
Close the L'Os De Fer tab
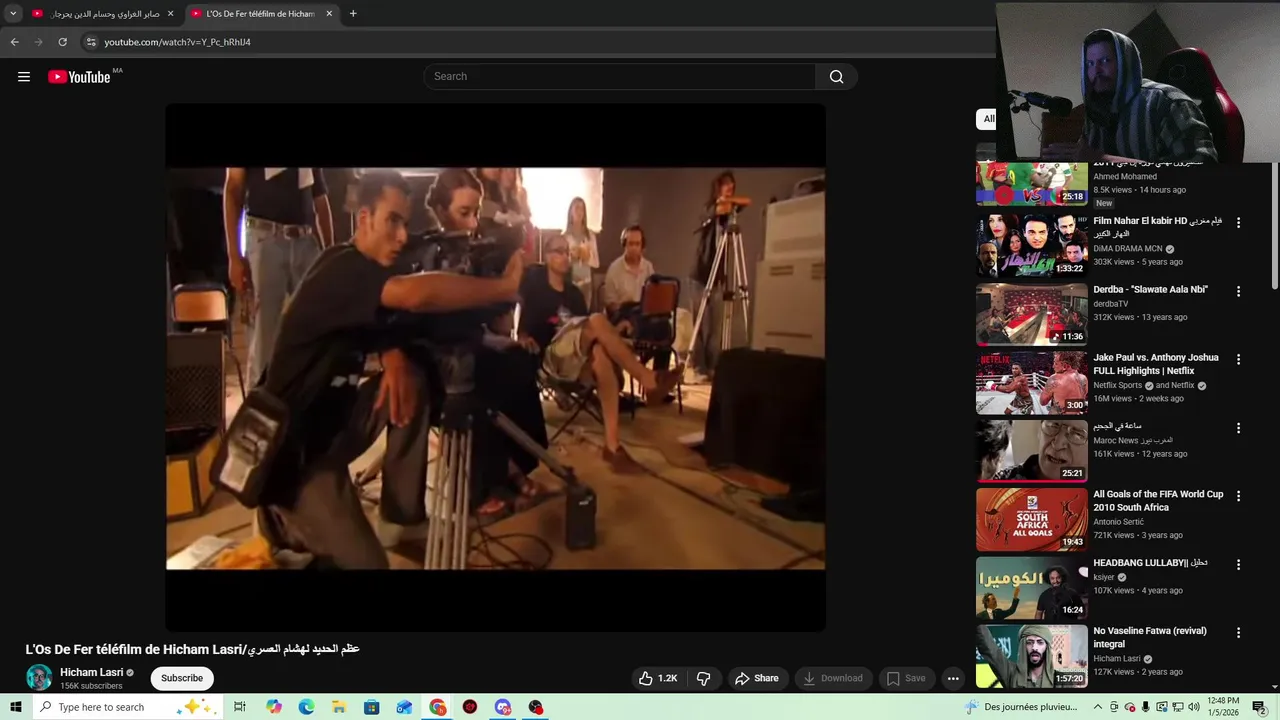pyautogui.click(x=329, y=14)
